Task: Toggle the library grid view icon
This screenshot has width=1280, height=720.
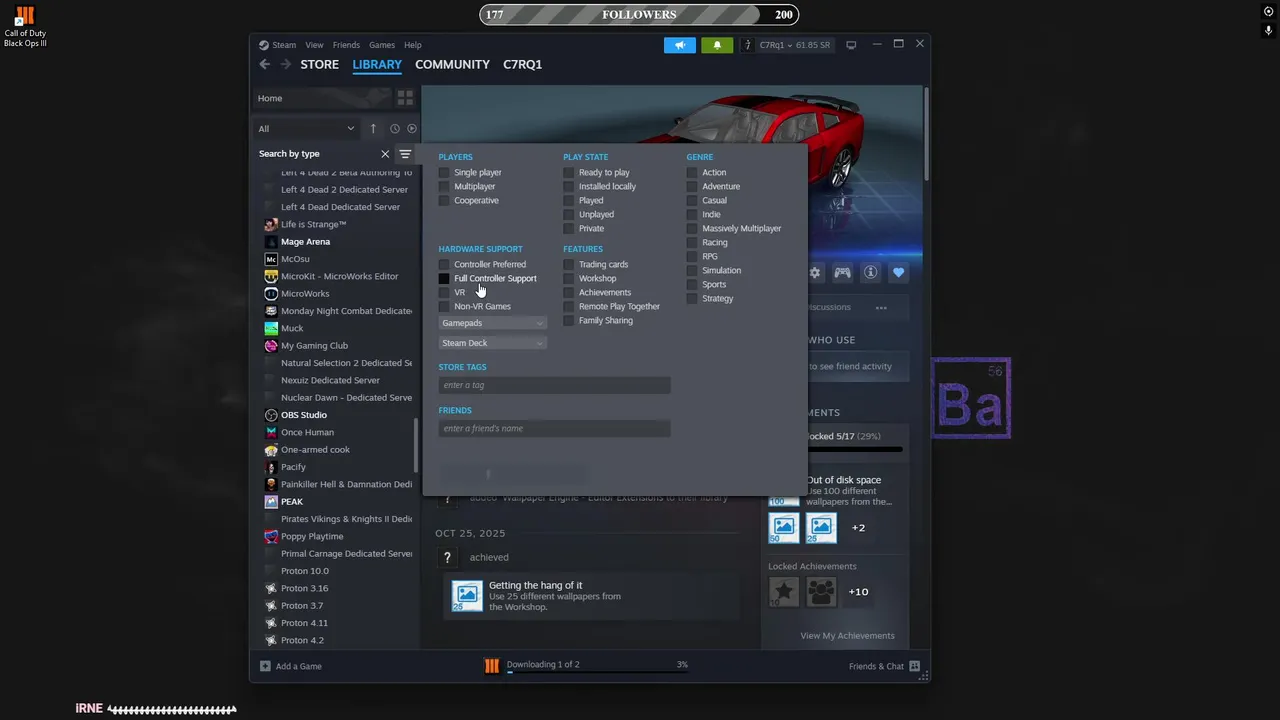Action: pos(405,98)
